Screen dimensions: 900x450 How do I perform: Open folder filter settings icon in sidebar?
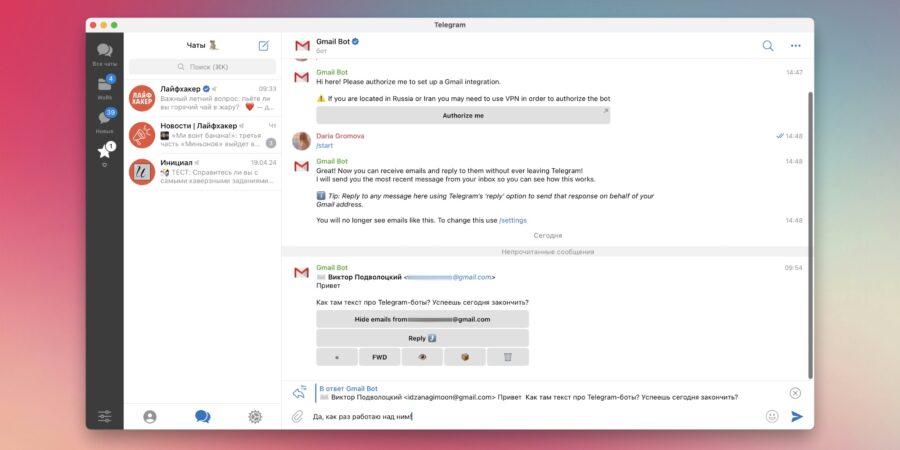pos(105,417)
